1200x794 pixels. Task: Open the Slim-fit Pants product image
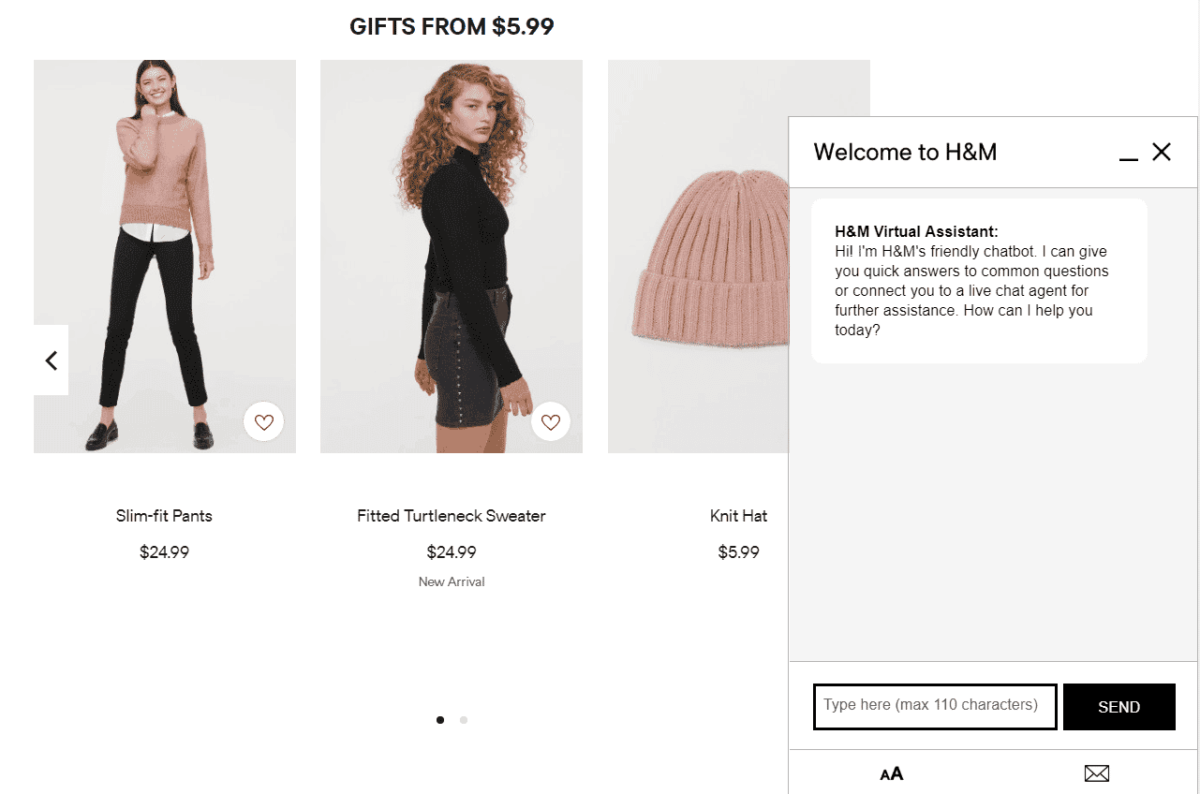click(164, 256)
